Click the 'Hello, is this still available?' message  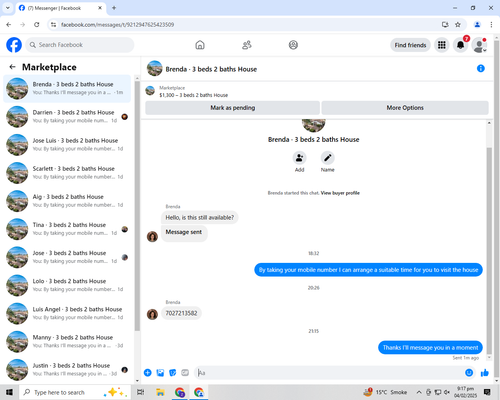coord(200,217)
